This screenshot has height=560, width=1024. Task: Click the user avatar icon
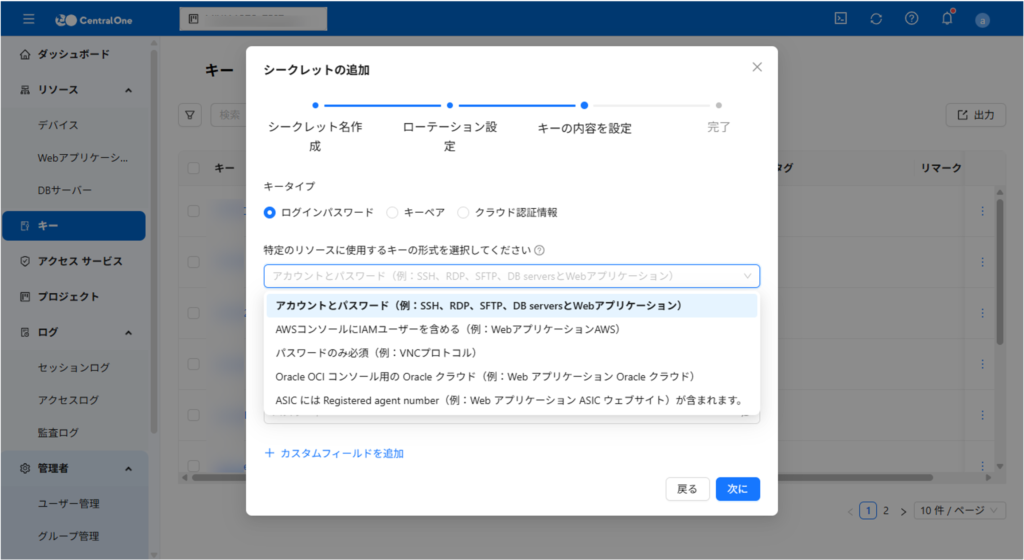pos(982,19)
